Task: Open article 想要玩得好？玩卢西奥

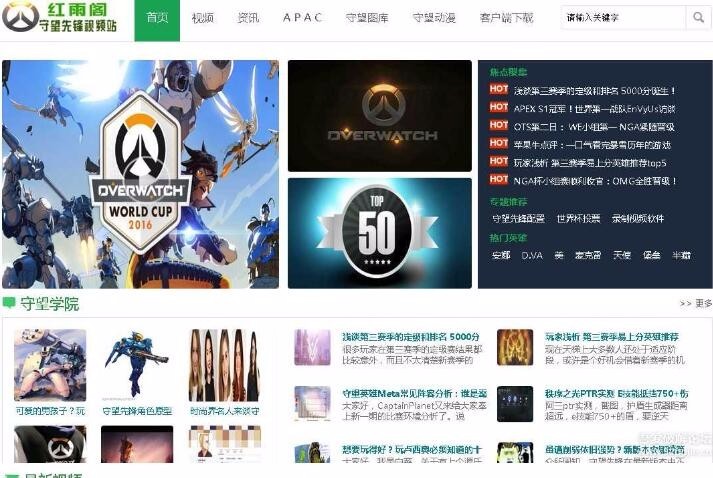Action: [412, 450]
